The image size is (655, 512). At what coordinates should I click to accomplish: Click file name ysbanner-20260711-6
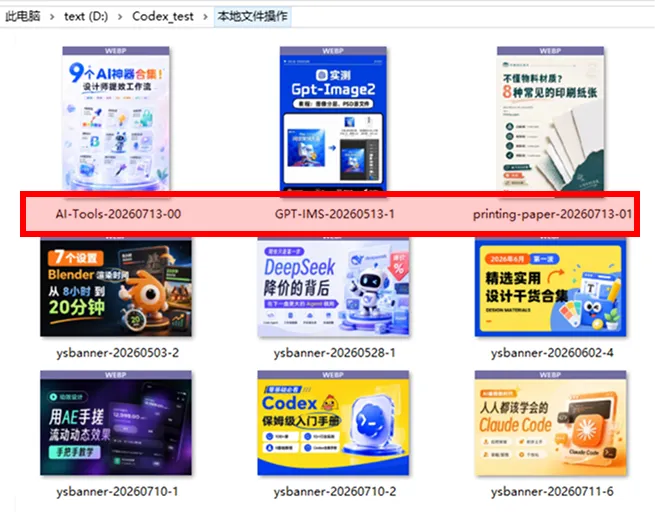coord(552,492)
